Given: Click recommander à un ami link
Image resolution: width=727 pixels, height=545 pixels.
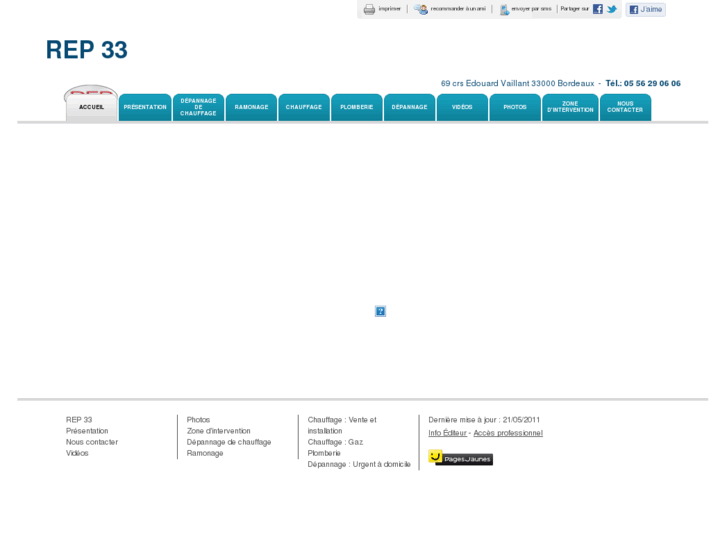Looking at the screenshot, I should pyautogui.click(x=458, y=9).
